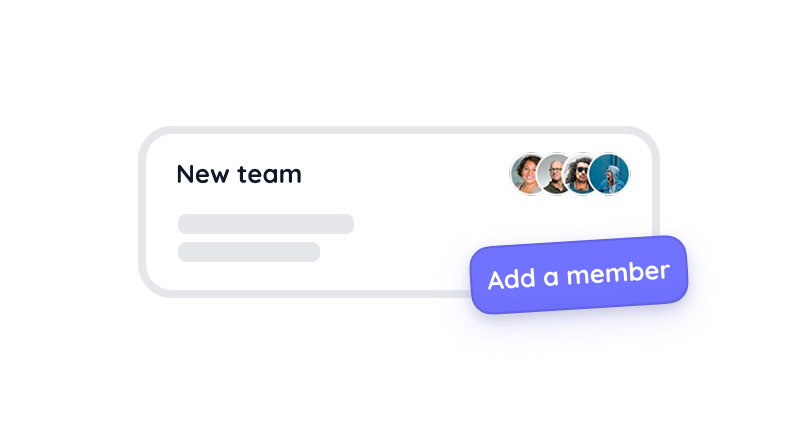Select the curly-haired man with sunglasses avatar
This screenshot has height=424, width=800.
click(x=579, y=174)
